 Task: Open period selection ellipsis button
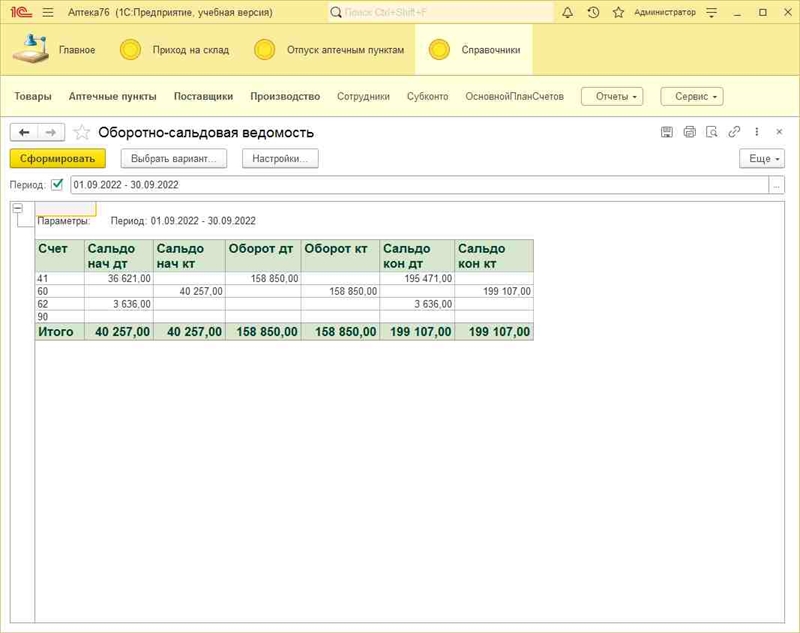[x=777, y=185]
